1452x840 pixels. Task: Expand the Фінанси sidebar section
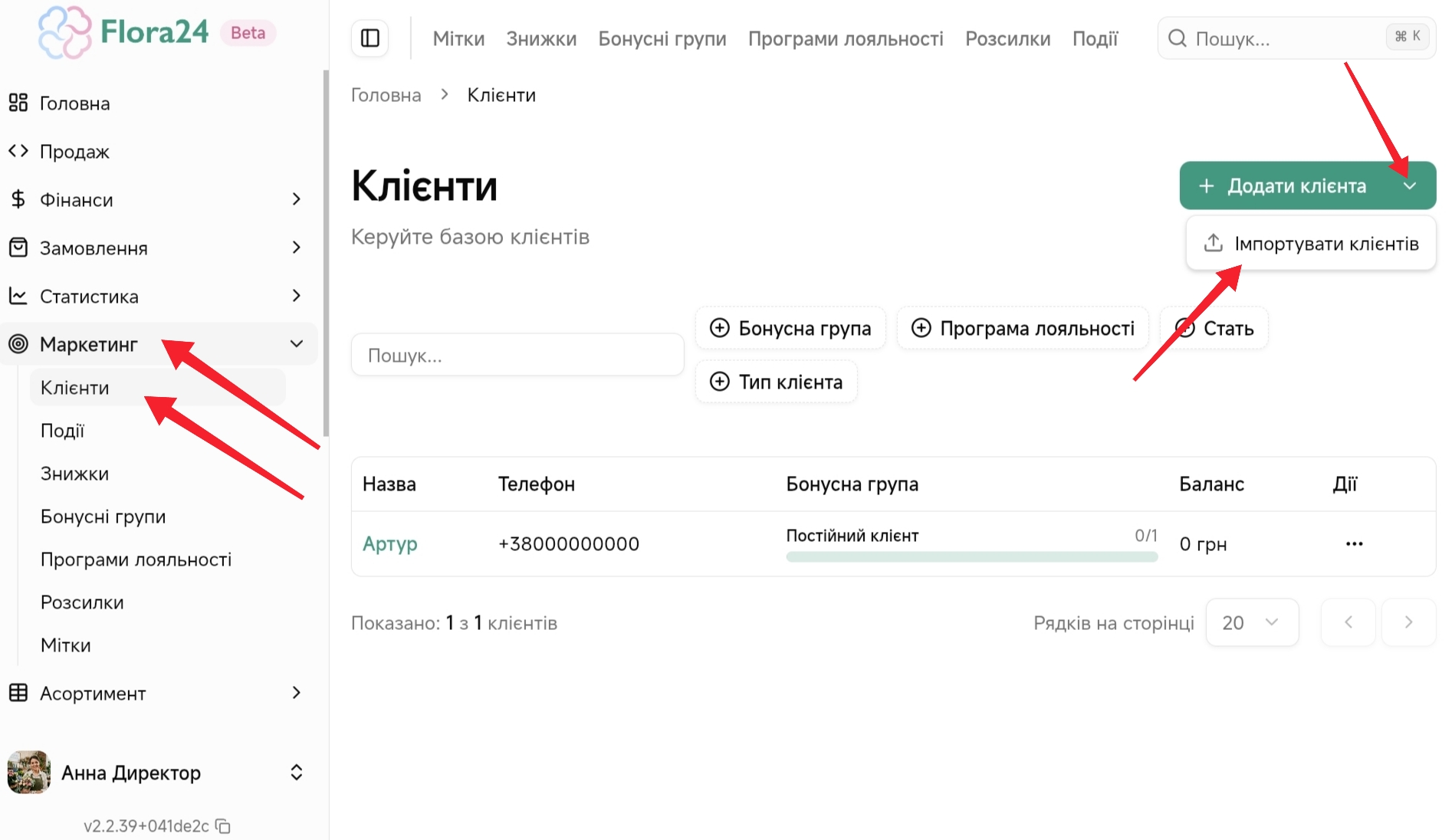(x=297, y=199)
